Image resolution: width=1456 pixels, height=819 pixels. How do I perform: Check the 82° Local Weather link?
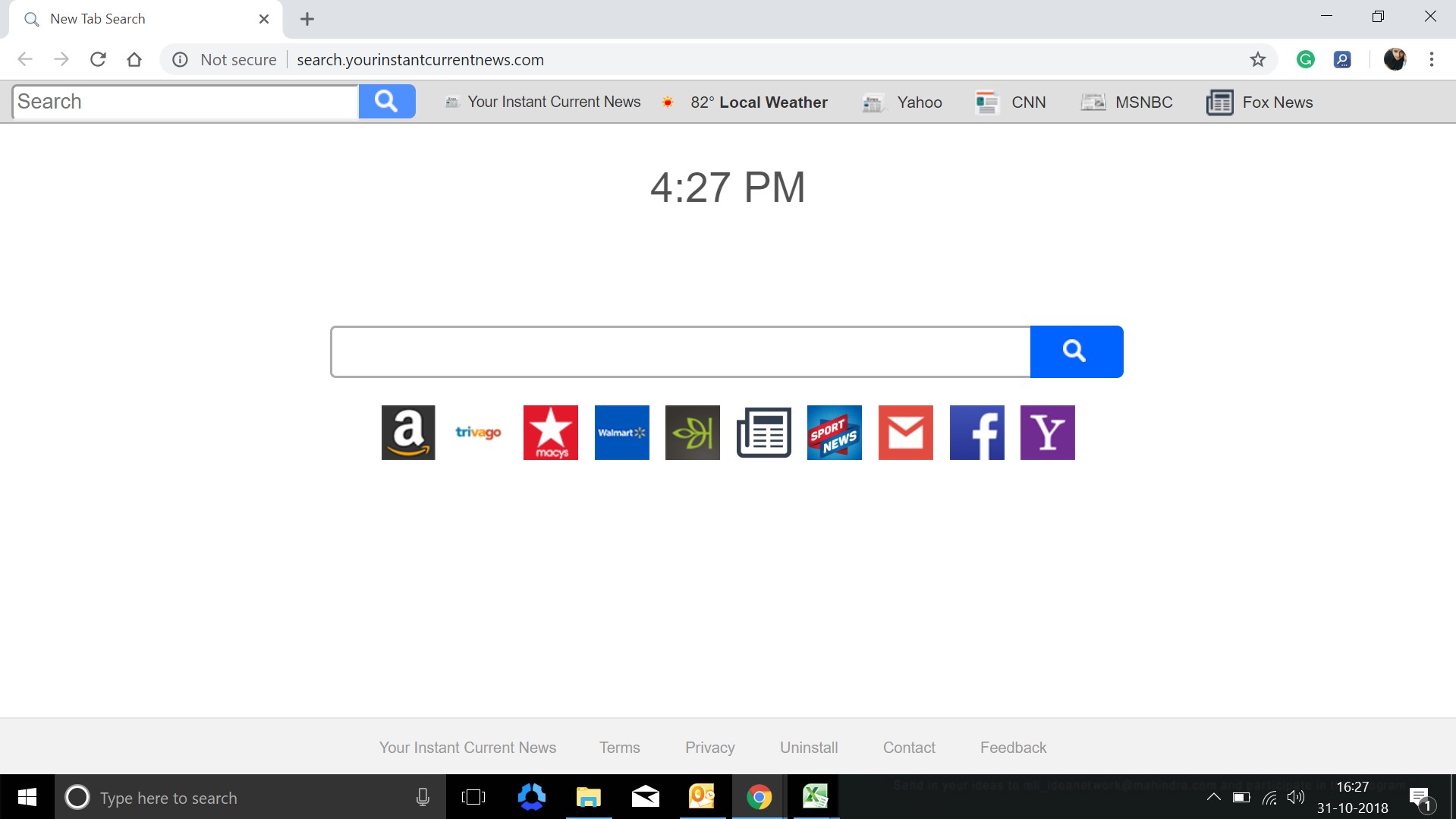(x=758, y=102)
